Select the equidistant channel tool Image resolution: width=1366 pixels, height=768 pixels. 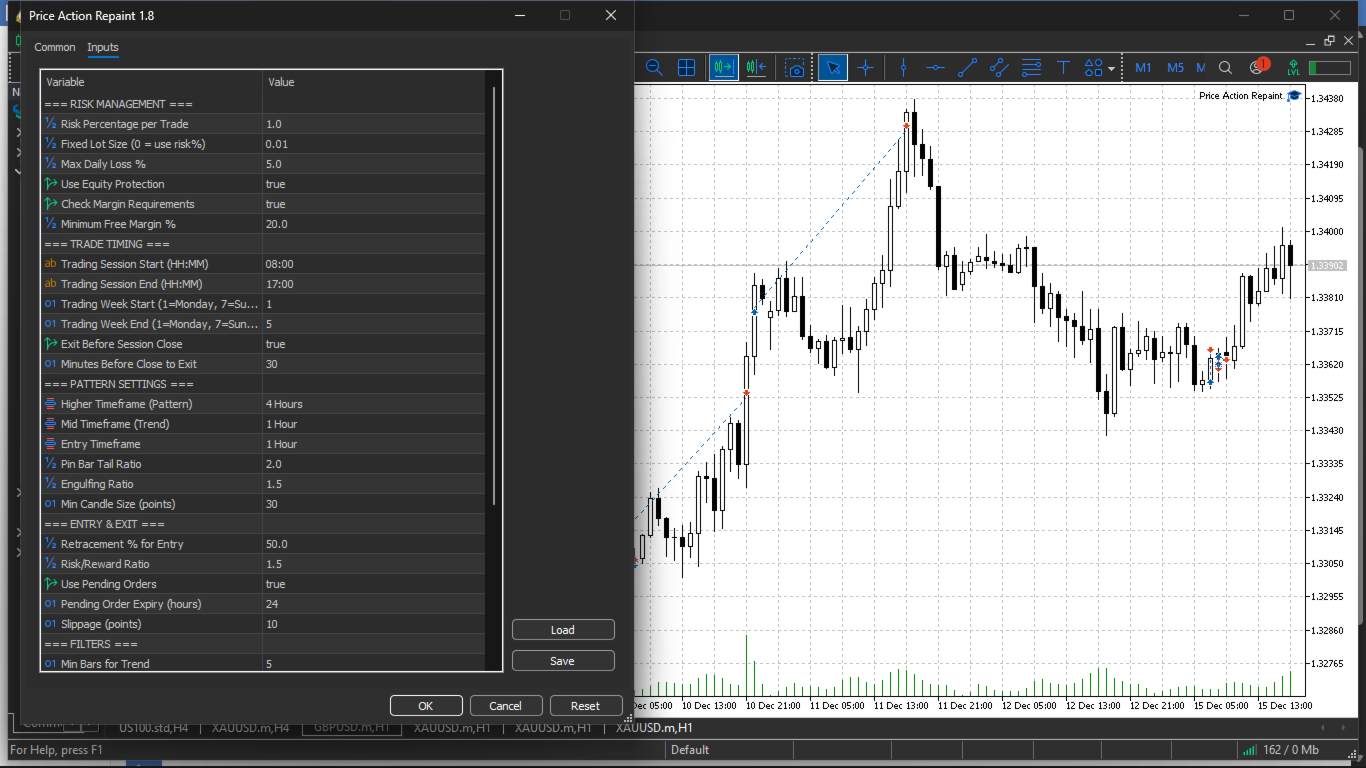(x=999, y=68)
